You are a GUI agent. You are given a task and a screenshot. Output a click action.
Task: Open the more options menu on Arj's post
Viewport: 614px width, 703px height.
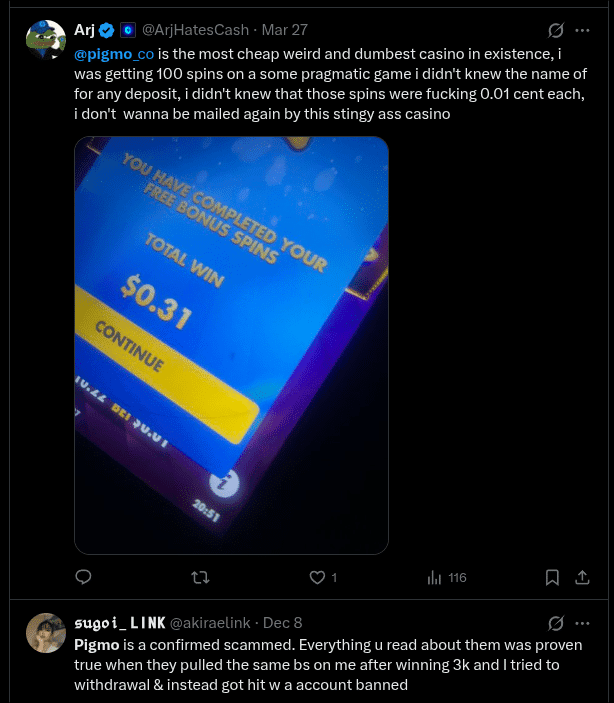(x=582, y=30)
